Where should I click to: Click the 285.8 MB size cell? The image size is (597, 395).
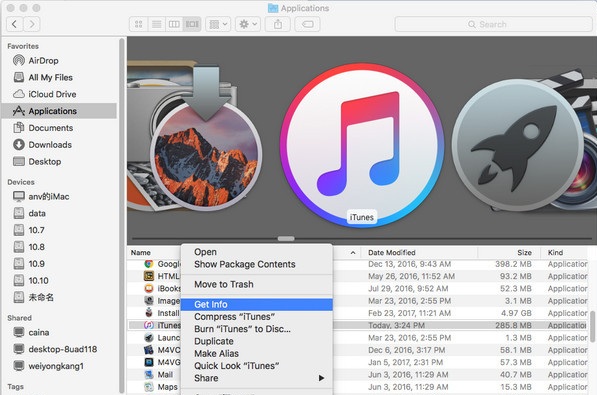[513, 326]
